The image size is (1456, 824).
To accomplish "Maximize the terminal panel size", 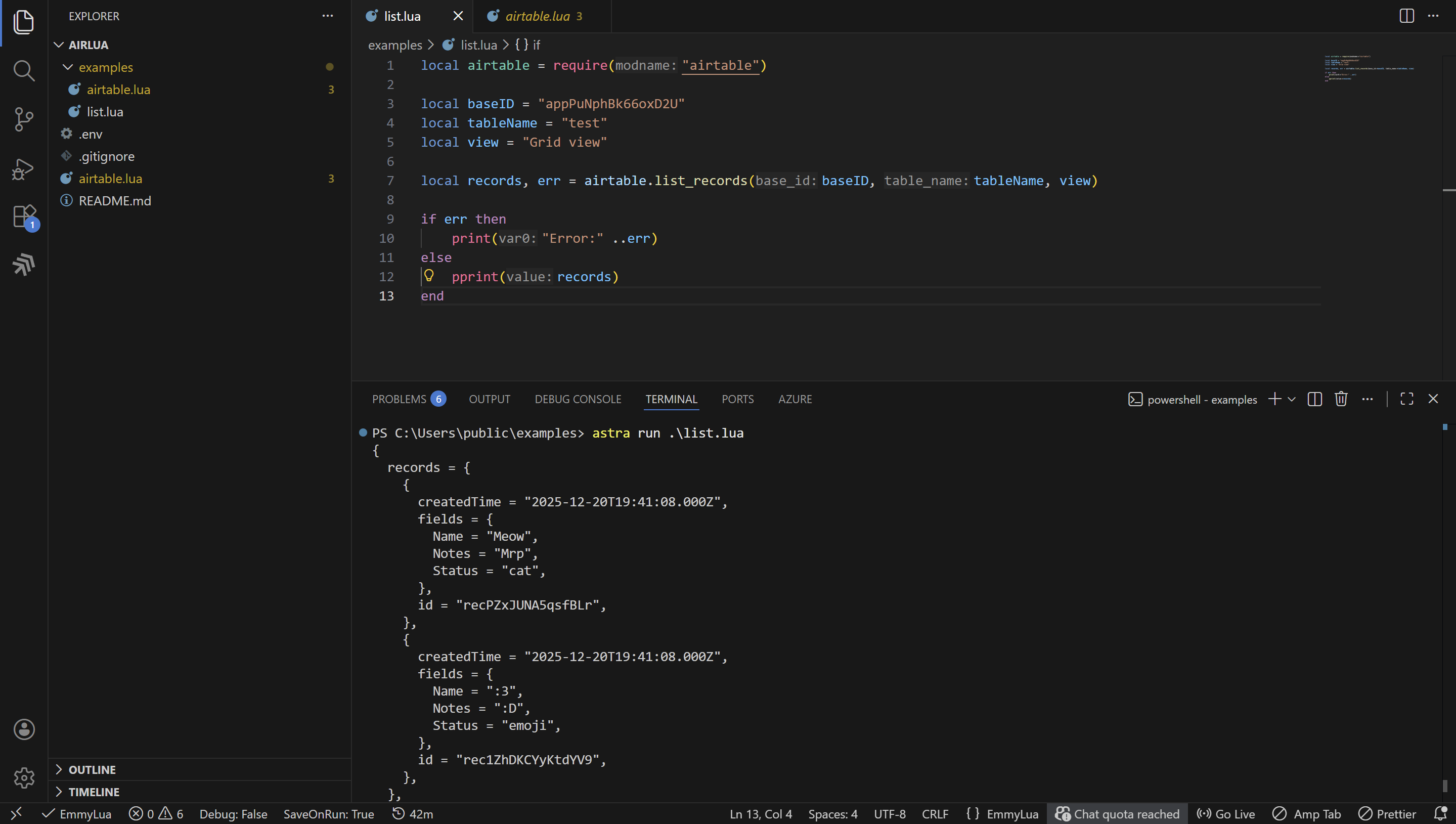I will pyautogui.click(x=1407, y=399).
